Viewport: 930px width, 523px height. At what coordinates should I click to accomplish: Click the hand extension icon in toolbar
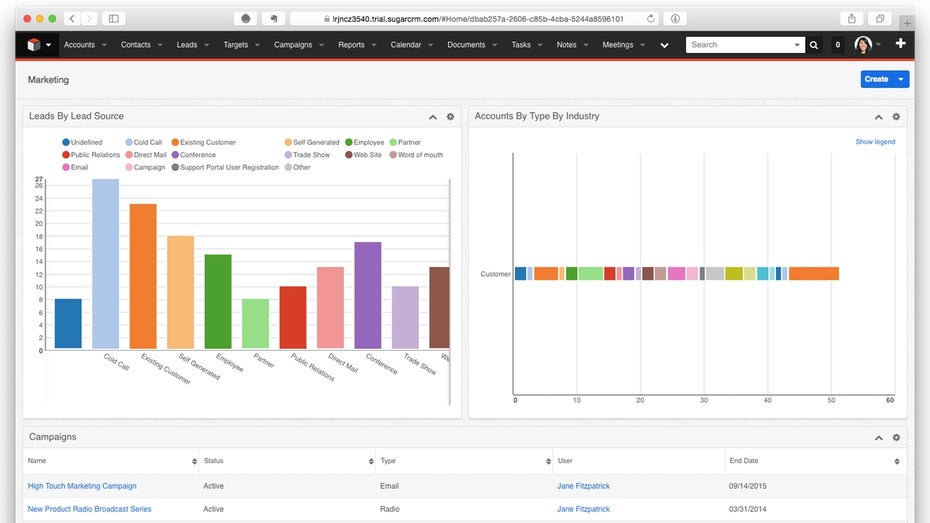(x=273, y=19)
